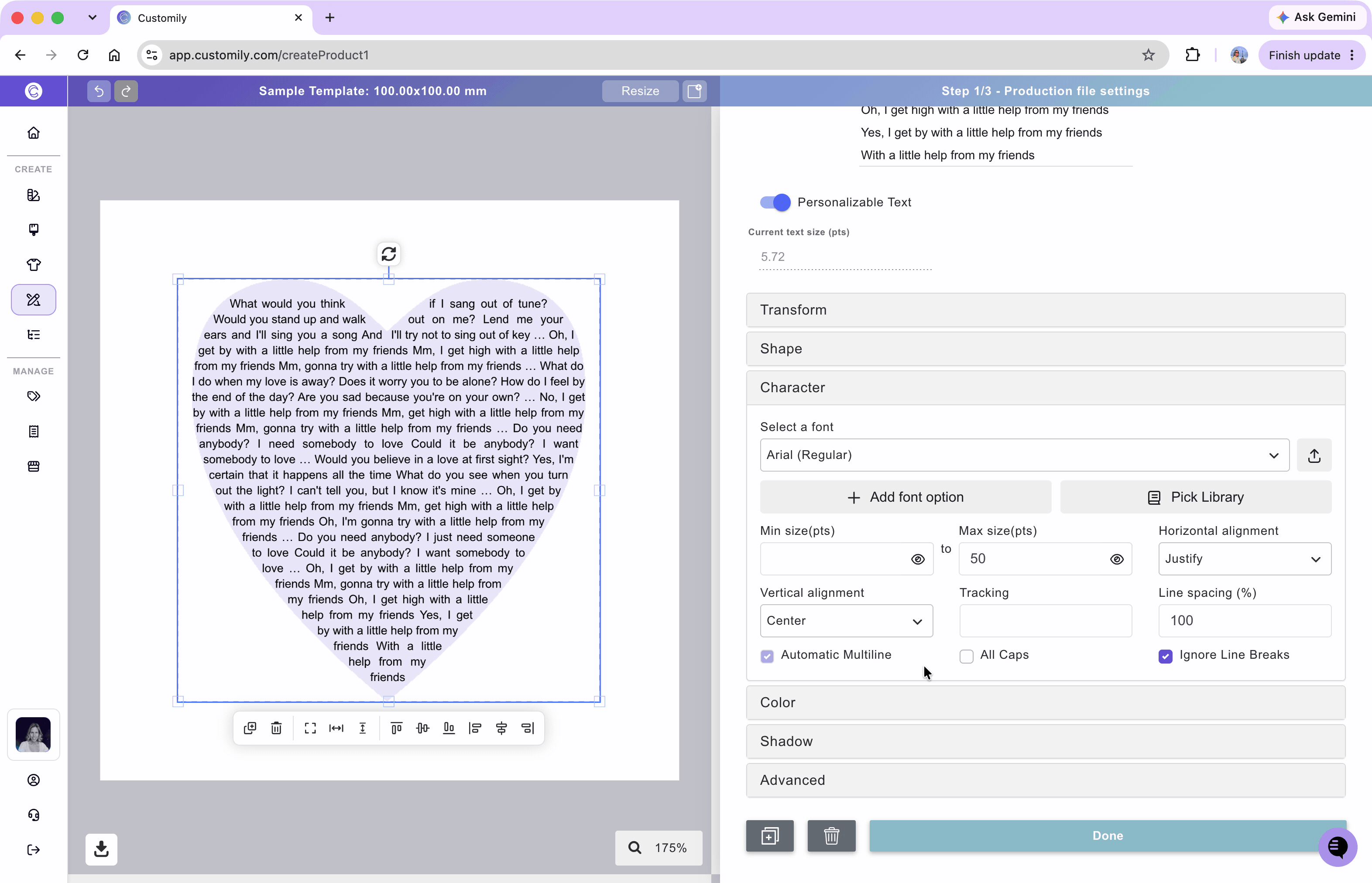The image size is (1372, 883).
Task: Open the Arial (Regular) font dropdown
Action: (1024, 455)
